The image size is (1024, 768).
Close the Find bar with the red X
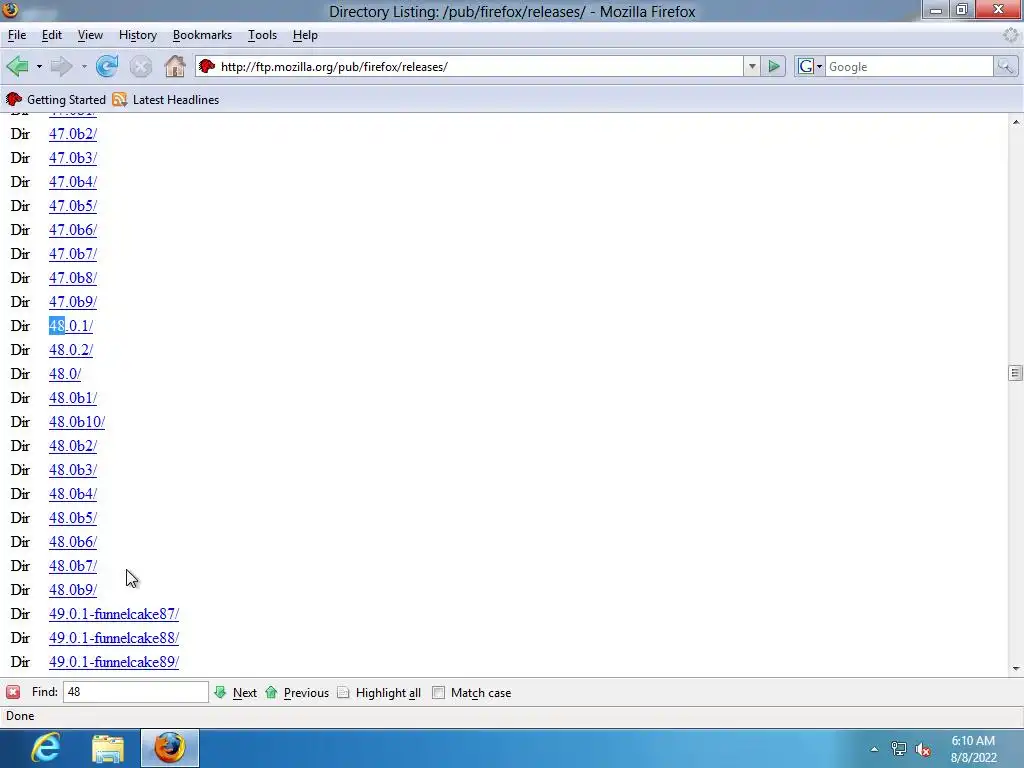click(13, 692)
